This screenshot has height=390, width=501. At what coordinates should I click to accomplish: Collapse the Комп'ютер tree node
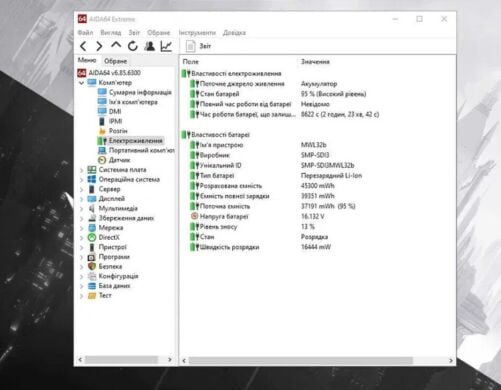(81, 83)
